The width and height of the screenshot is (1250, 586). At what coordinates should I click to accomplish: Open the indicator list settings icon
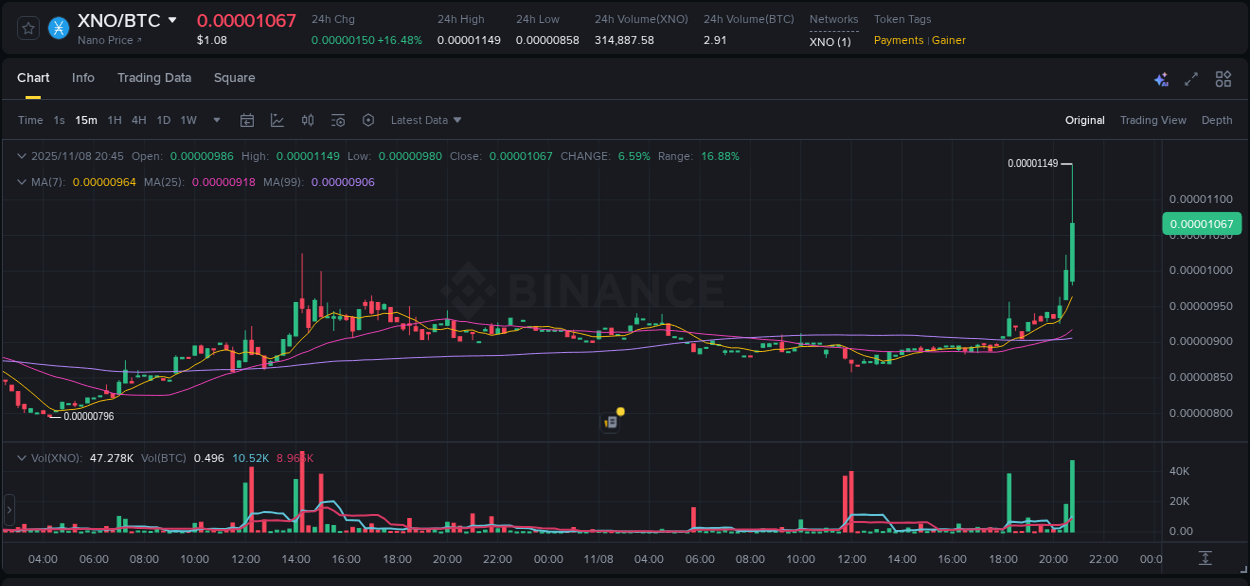[x=338, y=120]
